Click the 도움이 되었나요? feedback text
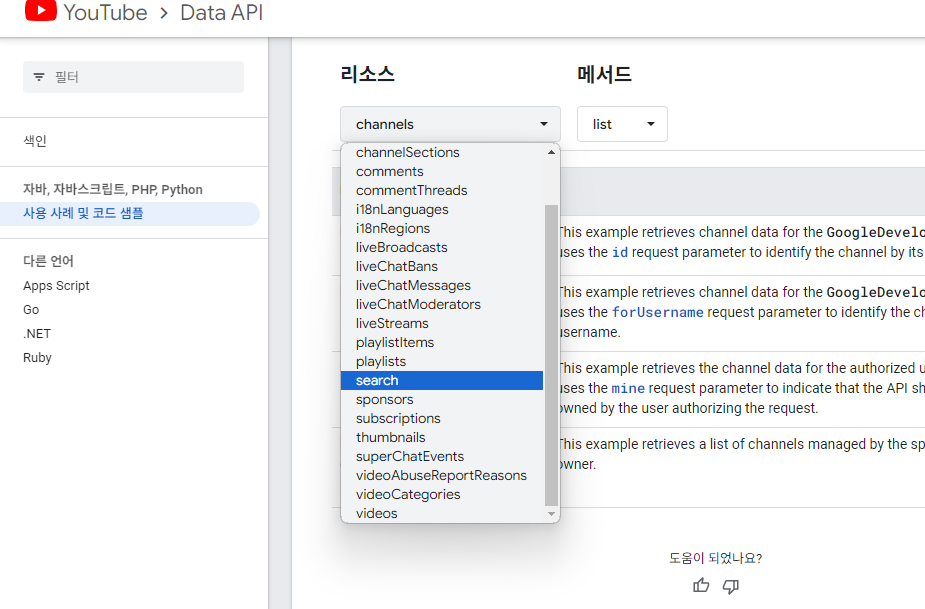The width and height of the screenshot is (925, 609). (716, 558)
